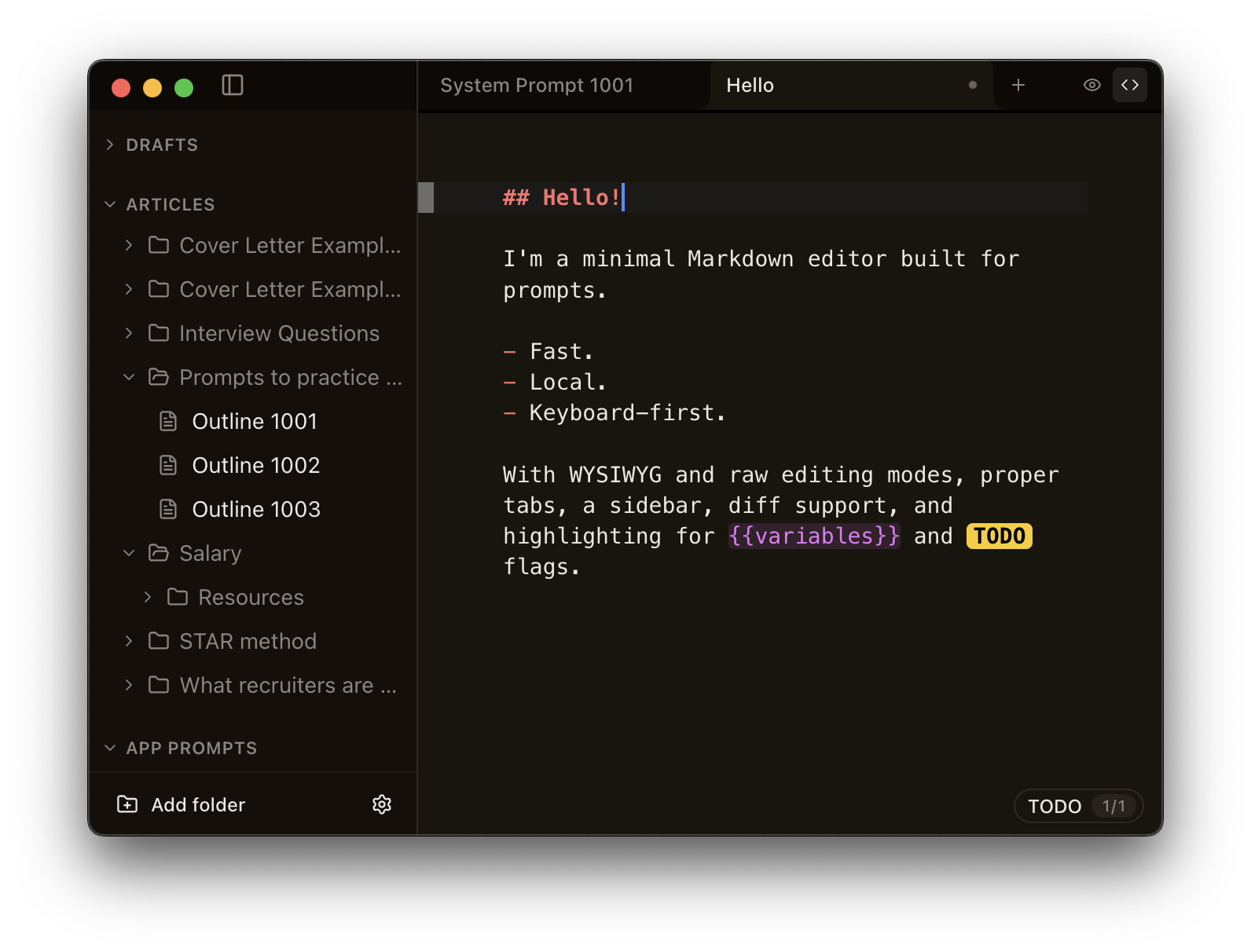1251x952 pixels.
Task: Select What recruiters are ... folder label
Action: point(288,686)
